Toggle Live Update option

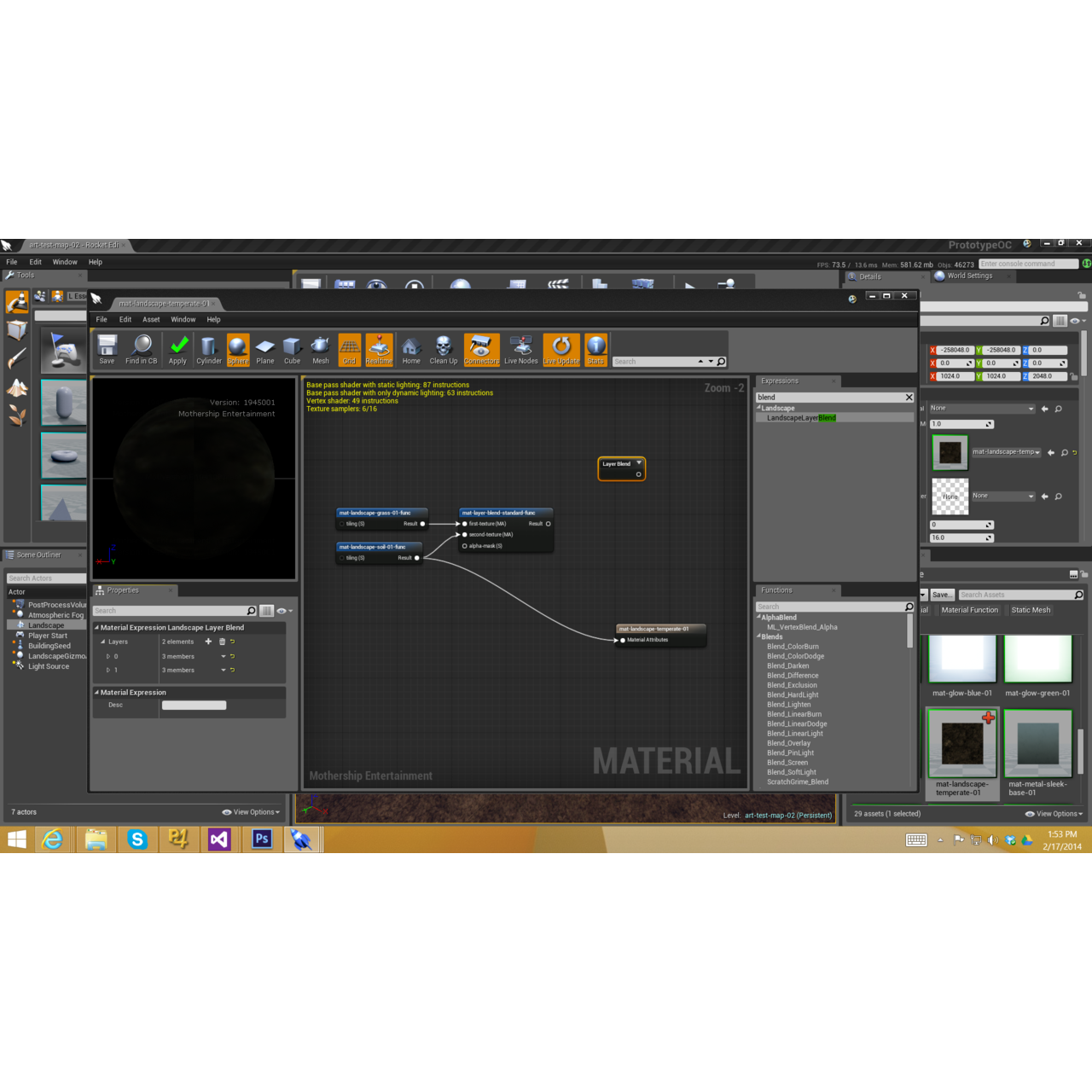point(561,347)
